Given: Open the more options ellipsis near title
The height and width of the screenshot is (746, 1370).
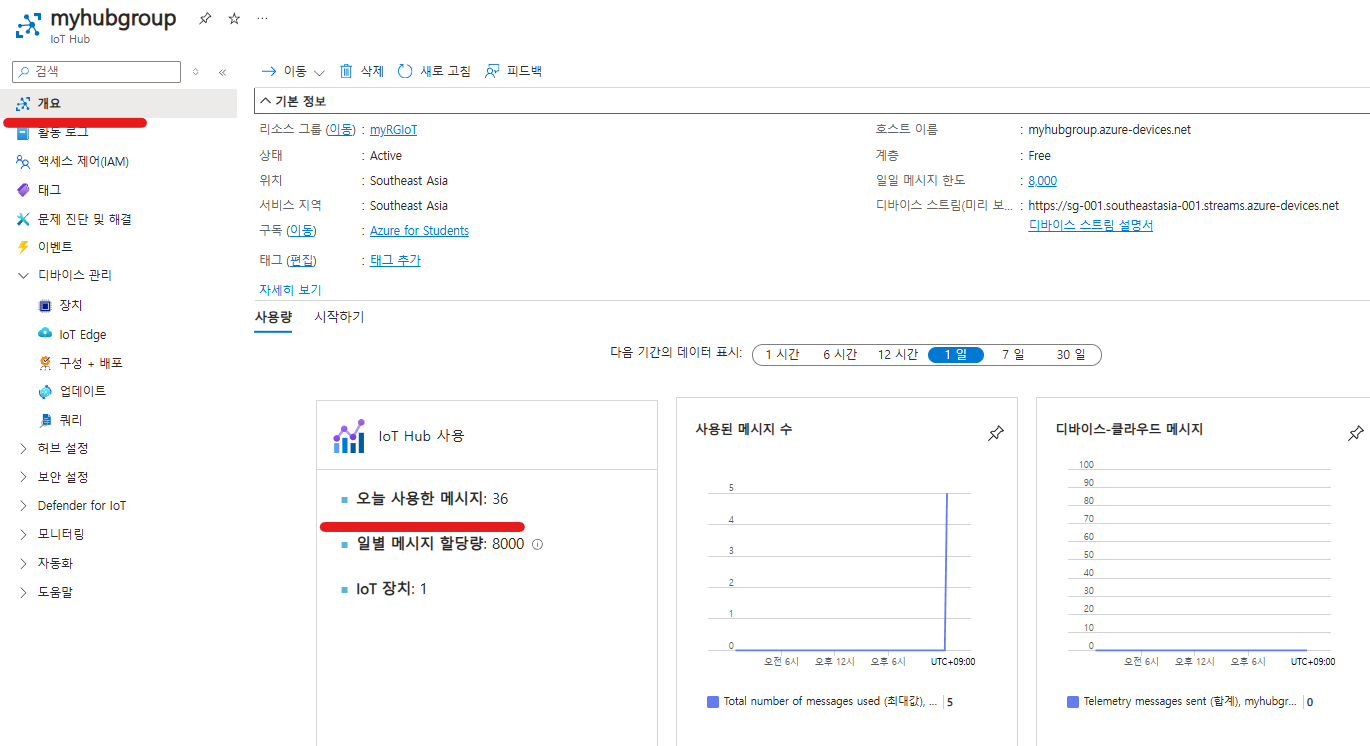Looking at the screenshot, I should (x=262, y=18).
